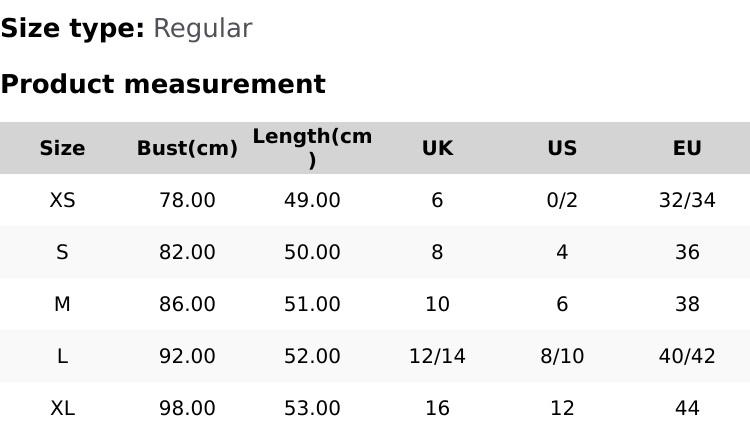The height and width of the screenshot is (434, 750).
Task: Select the XL size row label
Action: pyautogui.click(x=62, y=408)
